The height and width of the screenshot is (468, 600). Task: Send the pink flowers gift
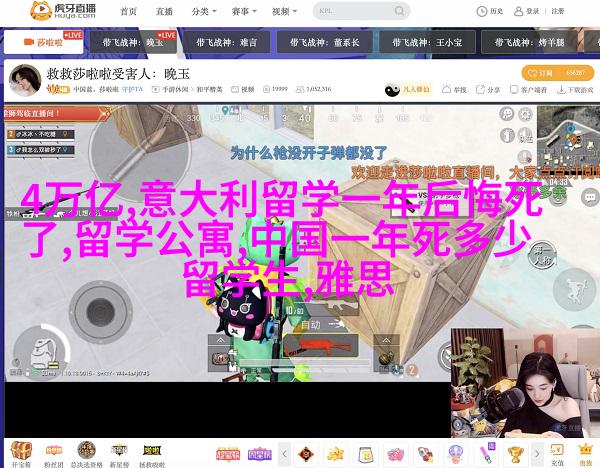click(396, 454)
